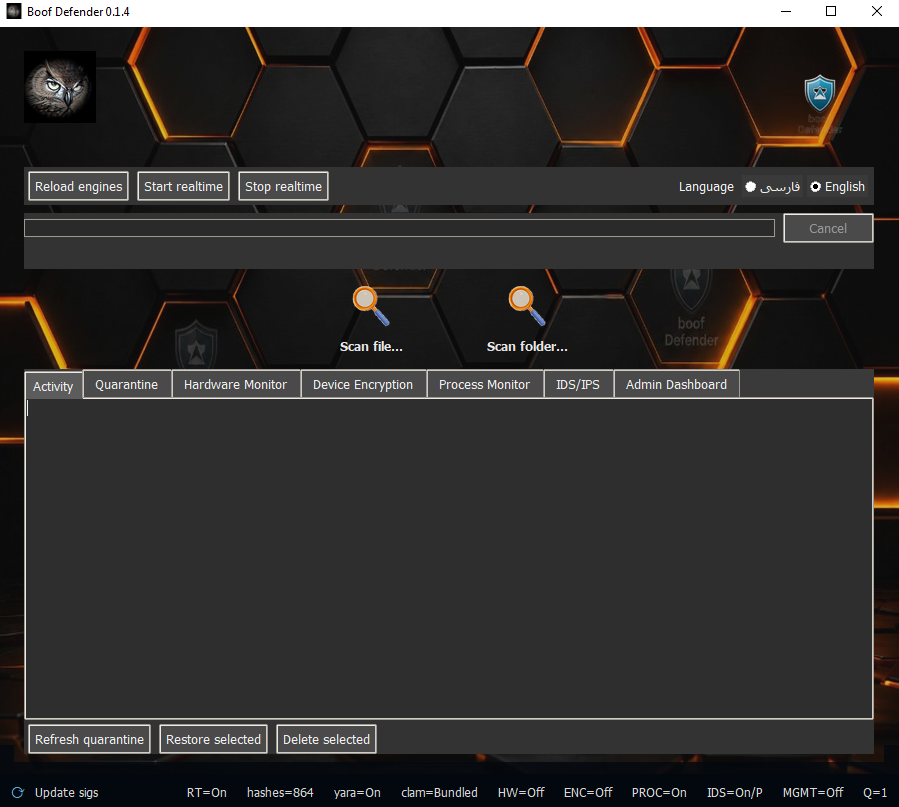Click the Scan folder... label
Viewport: 899px width, 807px height.
pyautogui.click(x=527, y=346)
